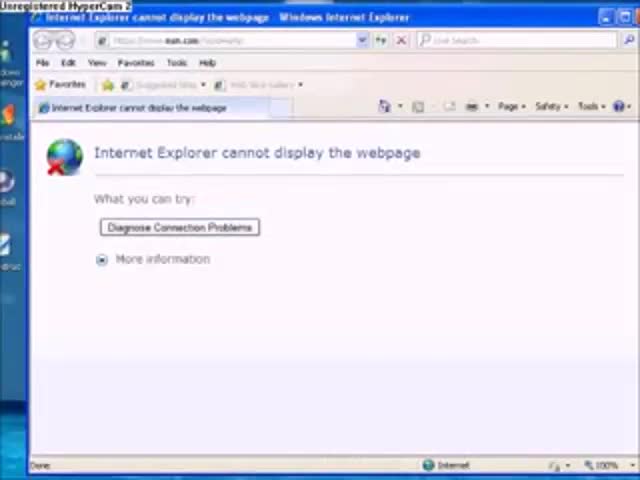640x480 pixels.
Task: Open the Safety dropdown menu
Action: [549, 107]
